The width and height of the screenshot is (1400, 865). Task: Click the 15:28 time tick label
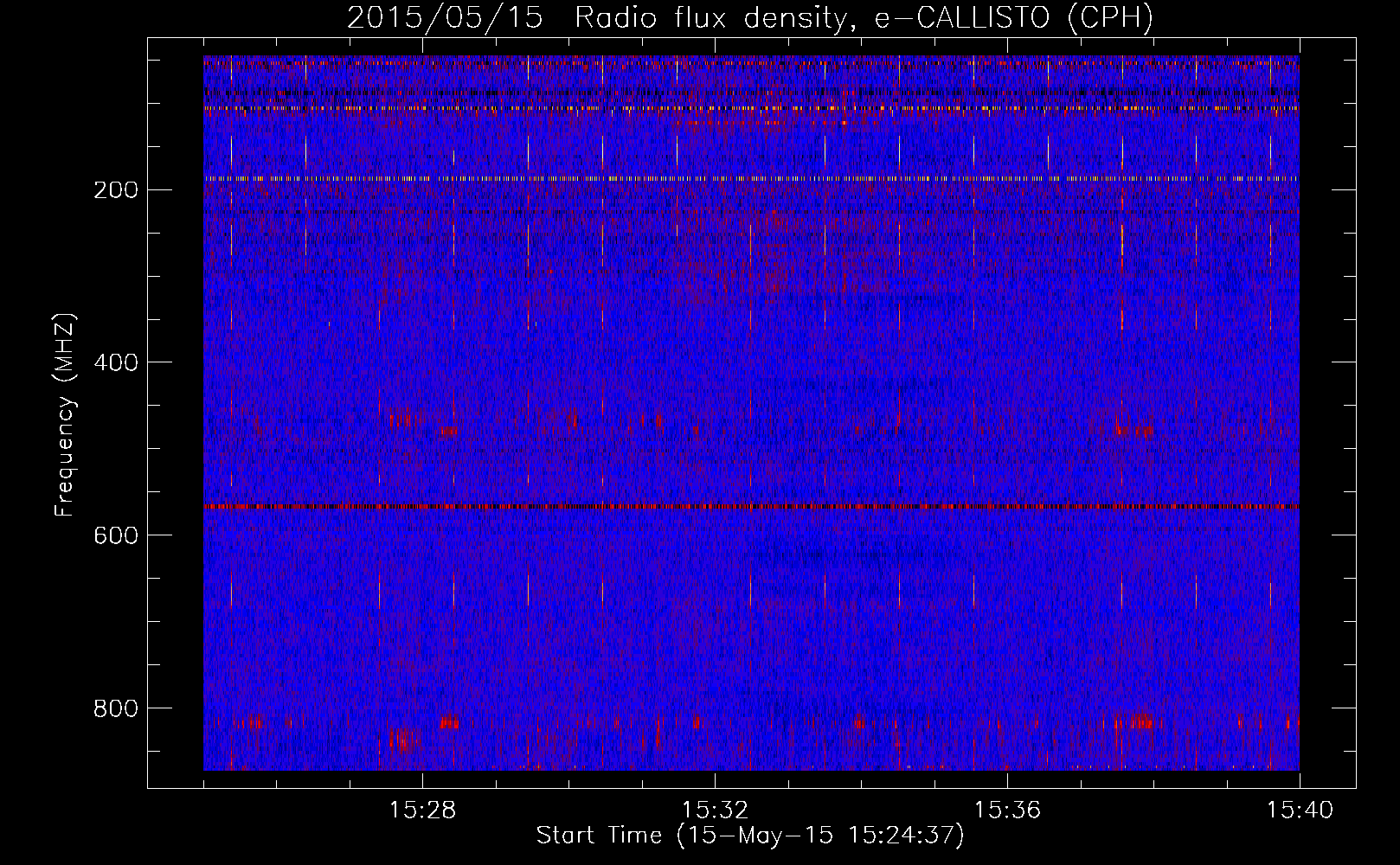pos(422,811)
